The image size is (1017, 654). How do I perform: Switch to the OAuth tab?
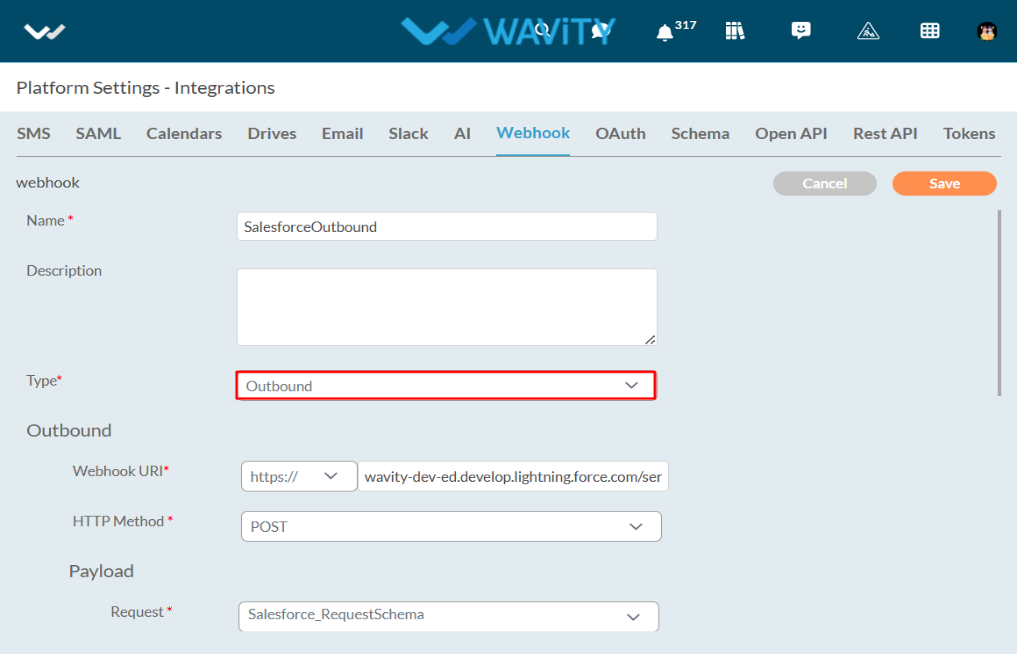tap(620, 134)
